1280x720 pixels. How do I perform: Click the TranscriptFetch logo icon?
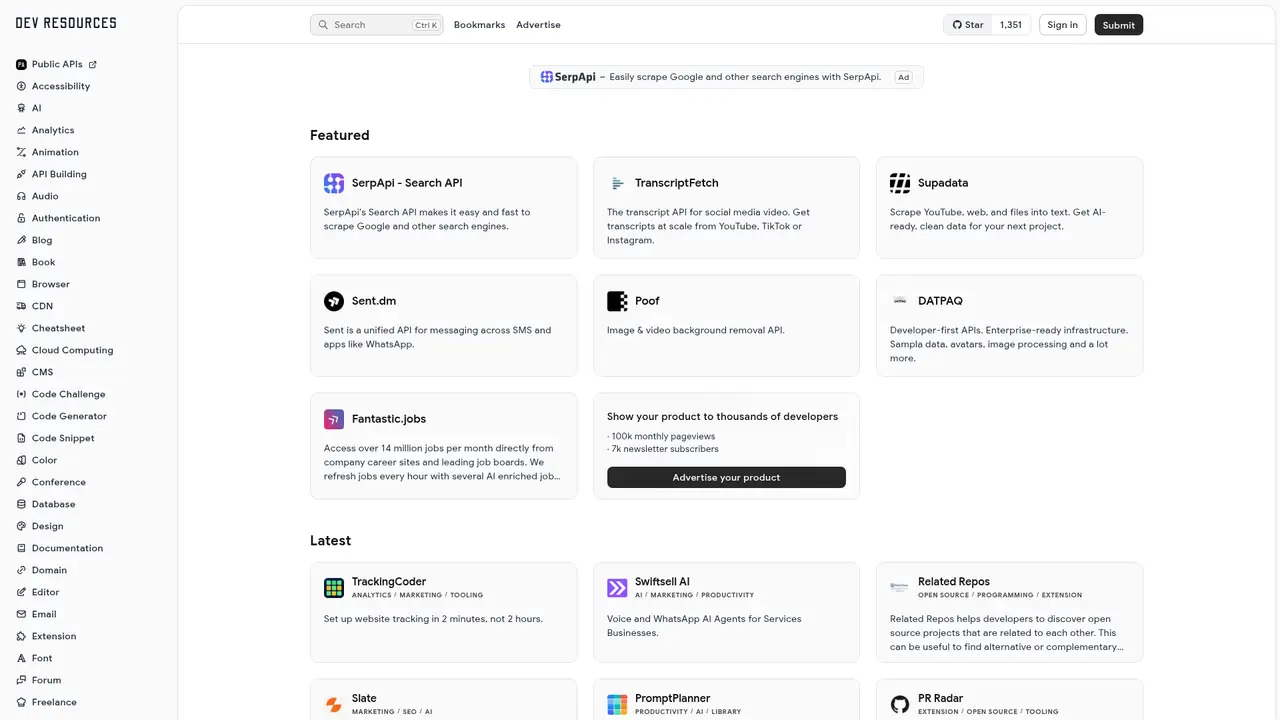point(617,183)
